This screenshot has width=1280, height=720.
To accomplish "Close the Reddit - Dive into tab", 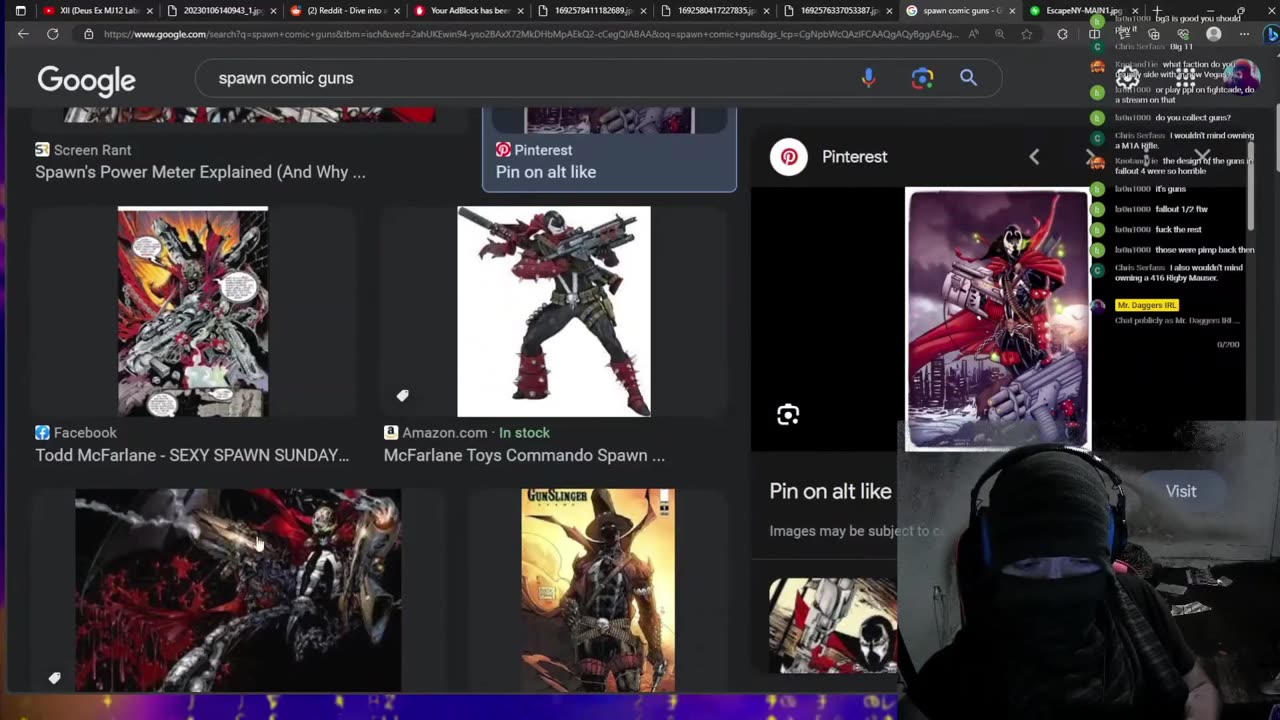I will click(x=396, y=11).
